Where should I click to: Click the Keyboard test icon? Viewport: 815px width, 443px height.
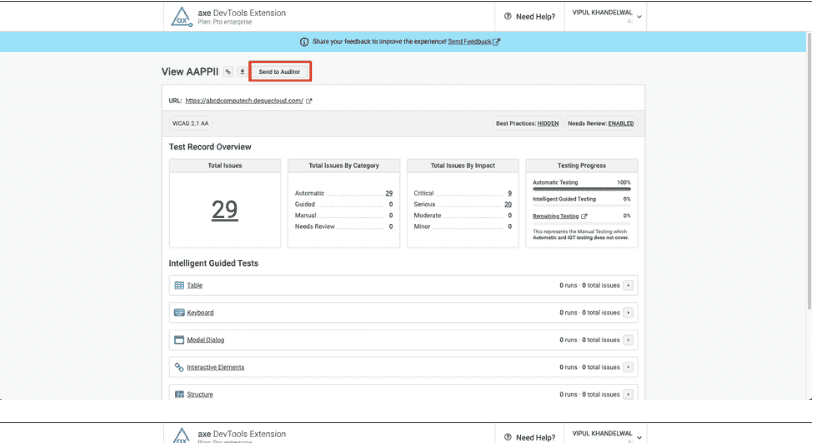(179, 312)
